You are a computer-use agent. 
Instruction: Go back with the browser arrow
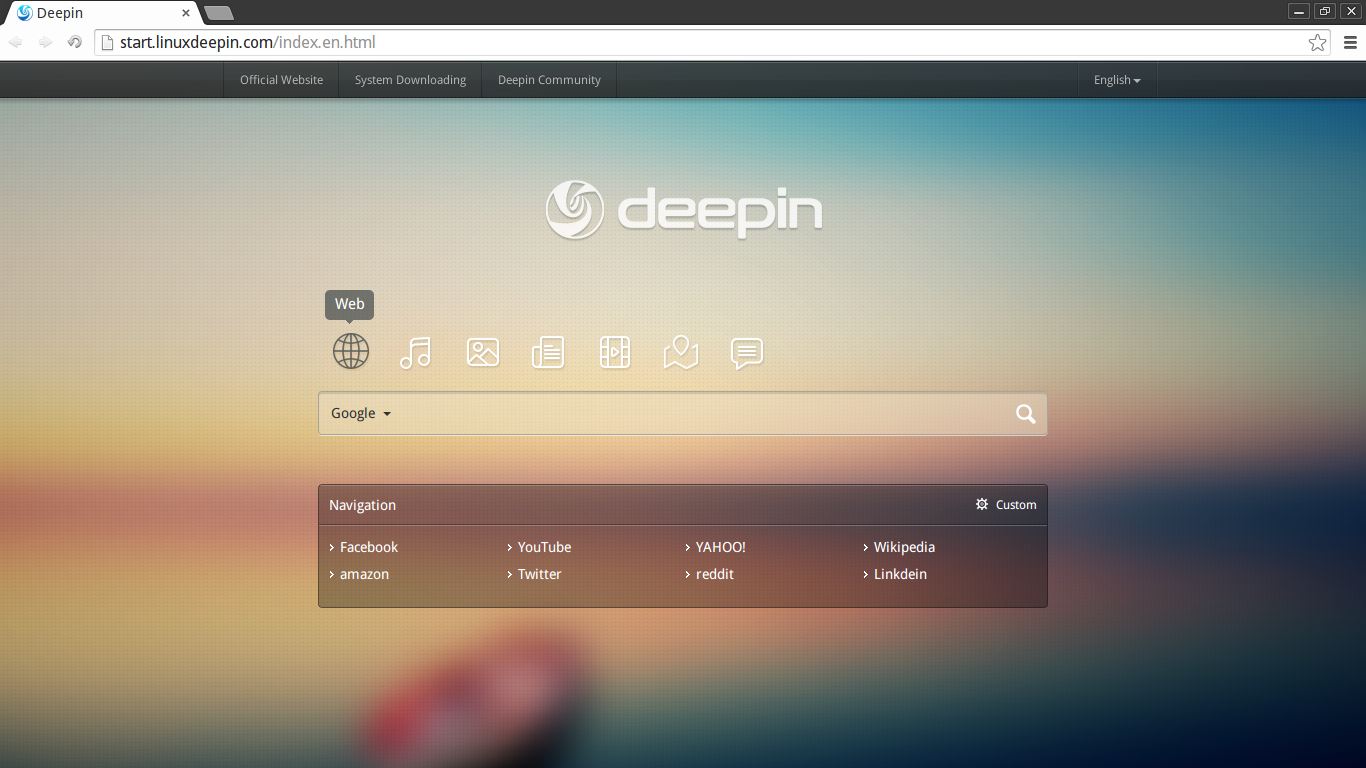click(x=16, y=42)
